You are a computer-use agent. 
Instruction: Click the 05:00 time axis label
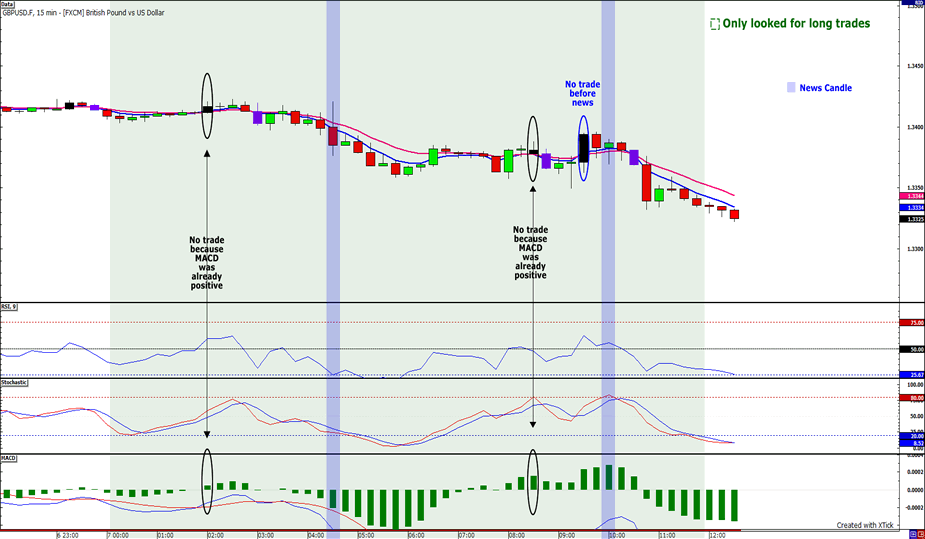pyautogui.click(x=366, y=535)
